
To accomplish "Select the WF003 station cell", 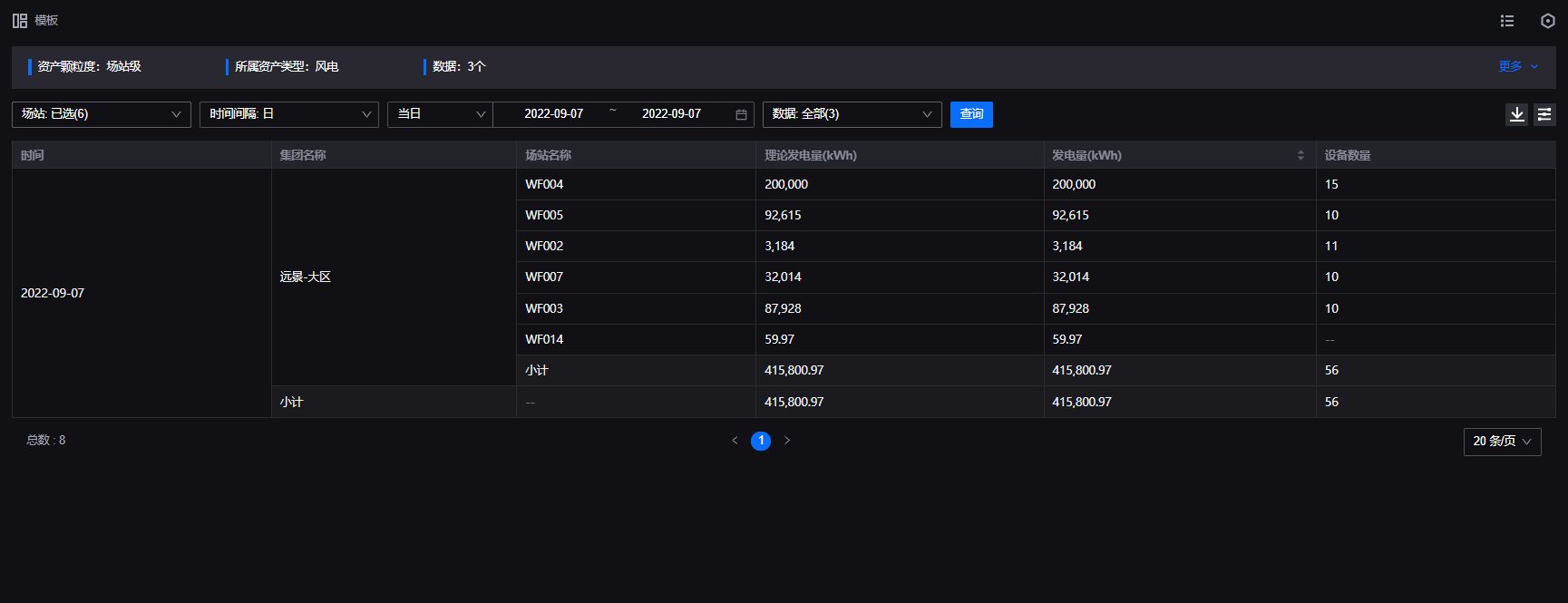I will pyautogui.click(x=636, y=308).
